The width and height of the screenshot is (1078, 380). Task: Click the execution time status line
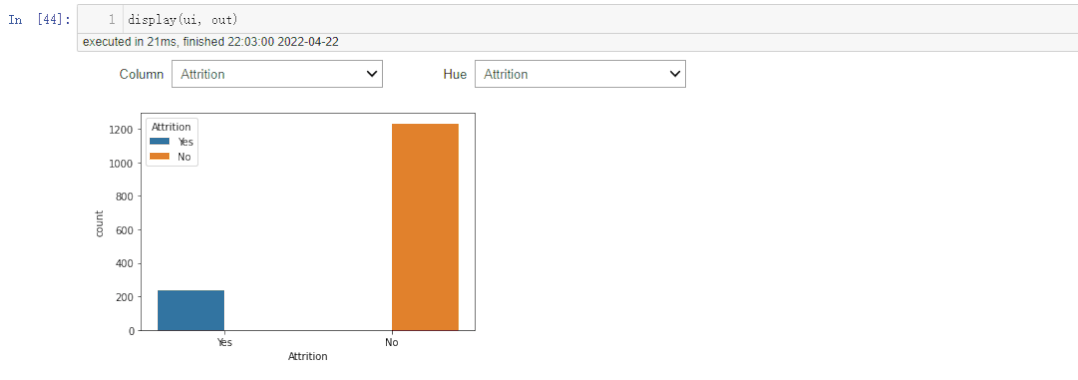coord(210,42)
